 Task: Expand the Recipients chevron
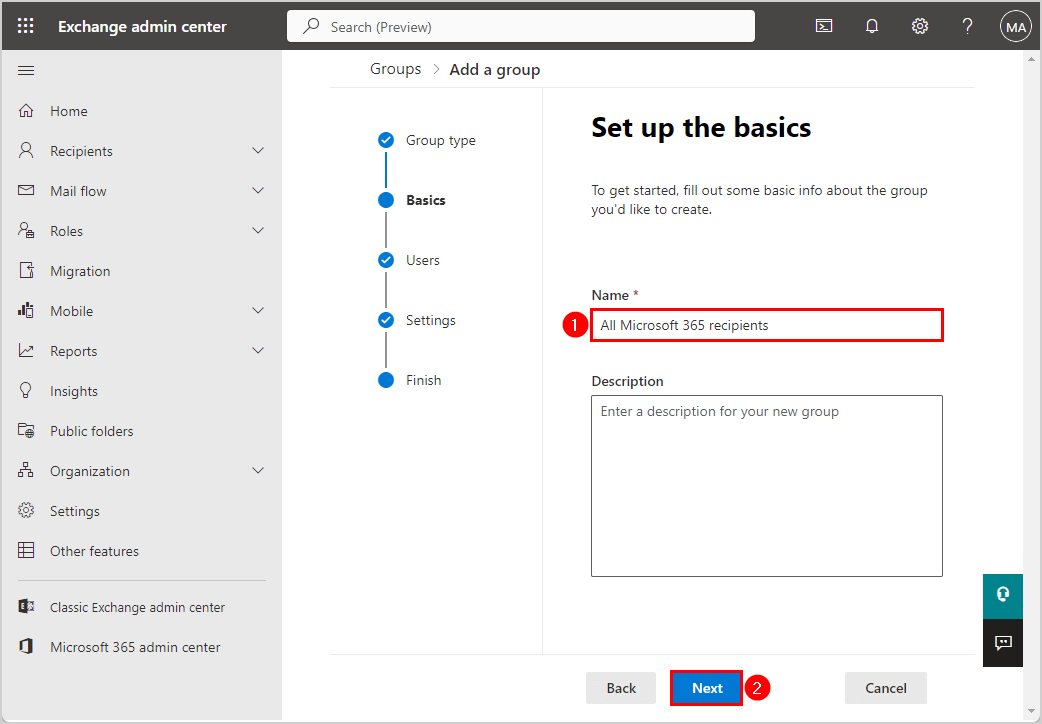pyautogui.click(x=259, y=151)
